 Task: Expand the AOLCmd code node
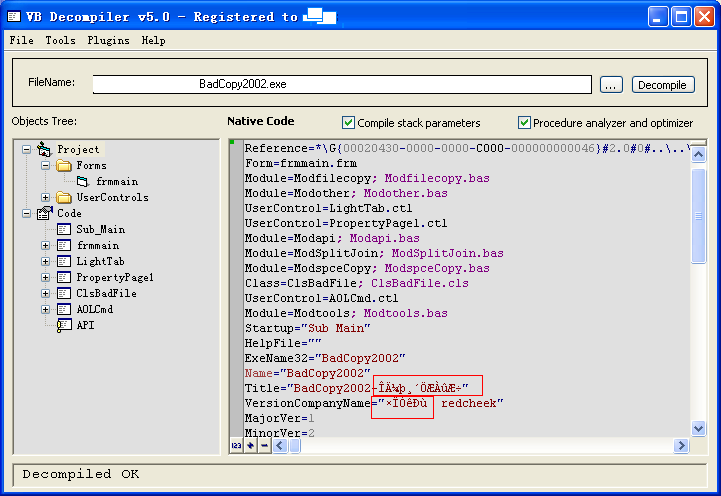(46, 309)
